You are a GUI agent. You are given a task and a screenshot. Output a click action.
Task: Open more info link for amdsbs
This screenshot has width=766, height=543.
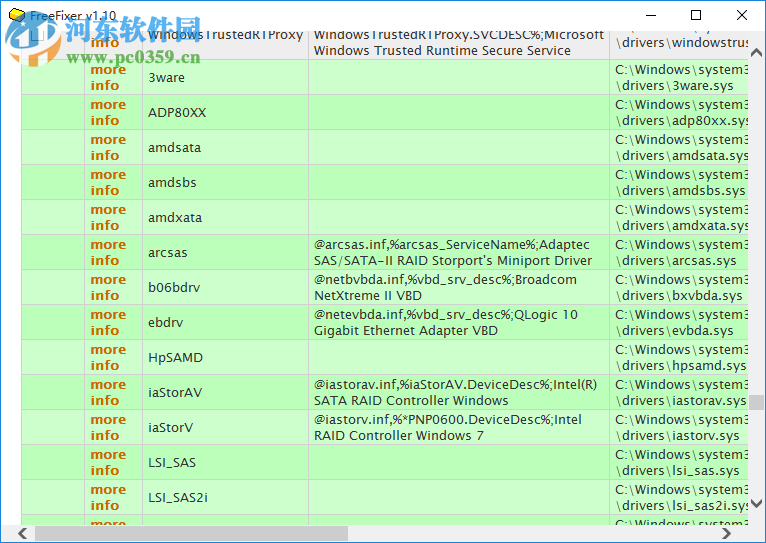[x=108, y=182]
